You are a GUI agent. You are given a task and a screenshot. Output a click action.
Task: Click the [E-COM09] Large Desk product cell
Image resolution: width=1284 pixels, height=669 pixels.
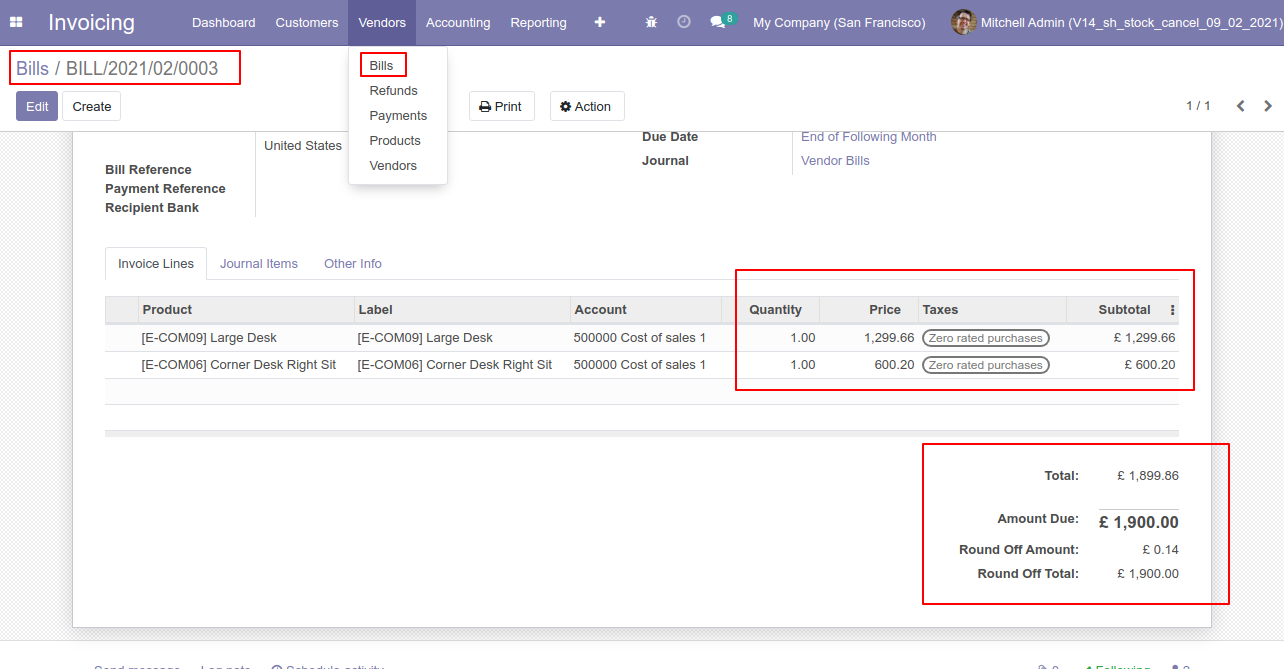point(246,338)
